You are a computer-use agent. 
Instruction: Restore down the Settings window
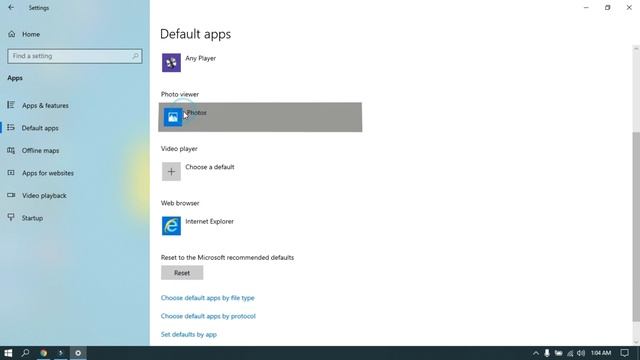pos(608,7)
